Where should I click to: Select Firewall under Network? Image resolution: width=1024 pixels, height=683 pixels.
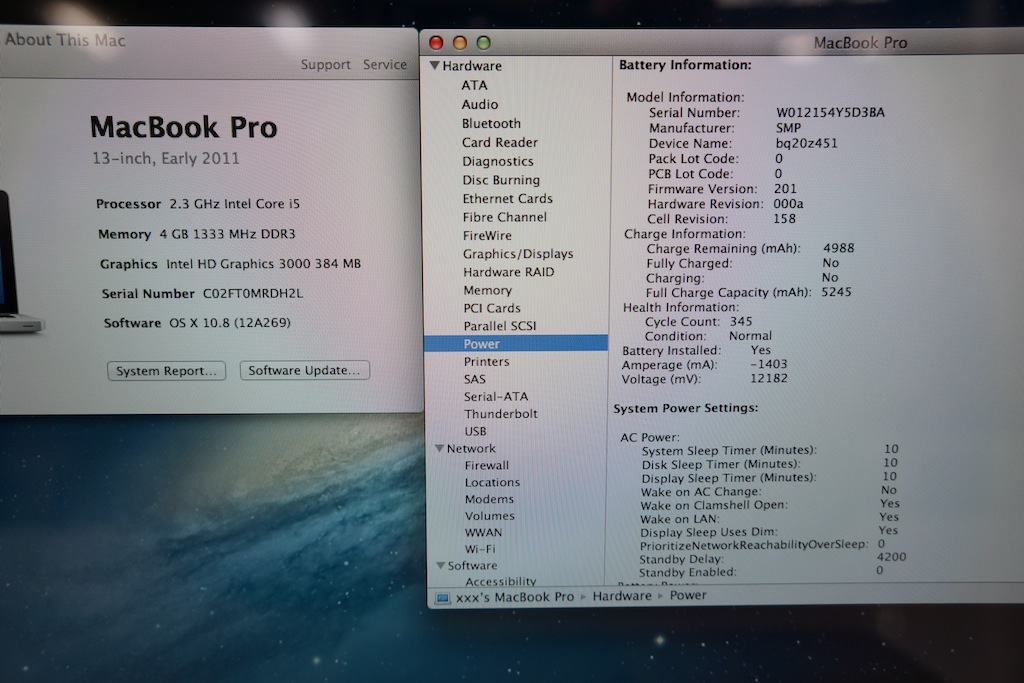pyautogui.click(x=487, y=466)
